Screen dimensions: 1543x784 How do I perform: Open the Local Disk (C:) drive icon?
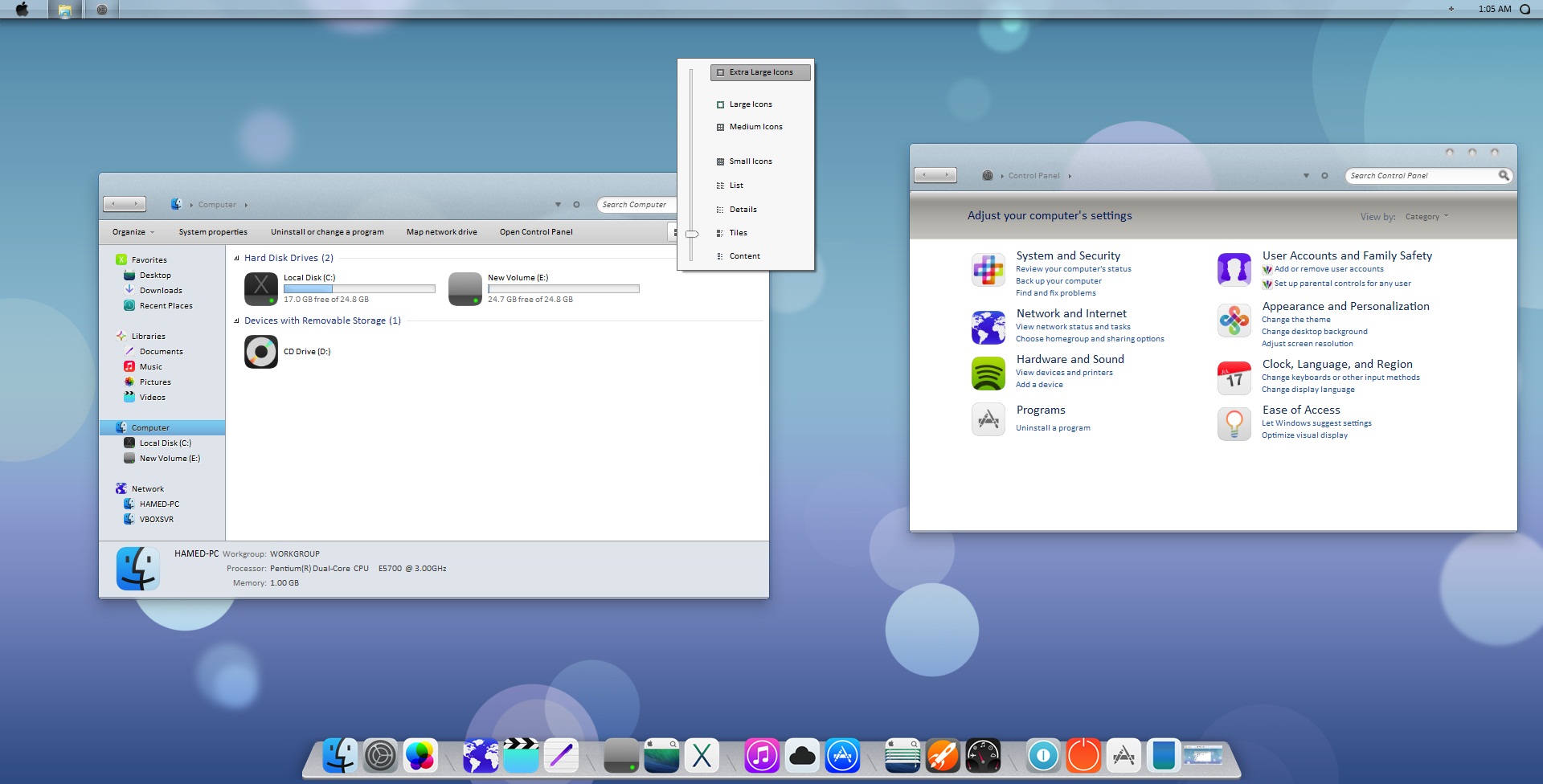(x=261, y=288)
